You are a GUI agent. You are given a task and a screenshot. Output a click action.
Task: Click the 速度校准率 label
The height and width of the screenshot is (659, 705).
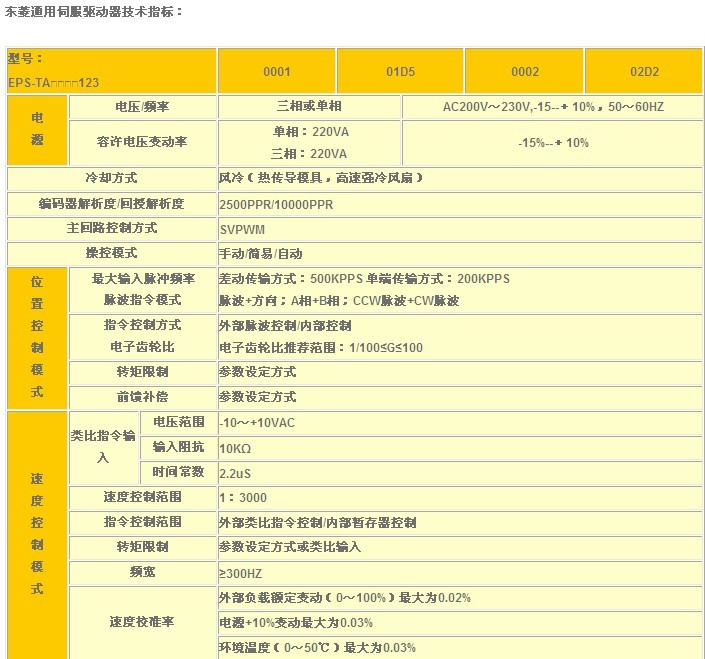tap(142, 622)
